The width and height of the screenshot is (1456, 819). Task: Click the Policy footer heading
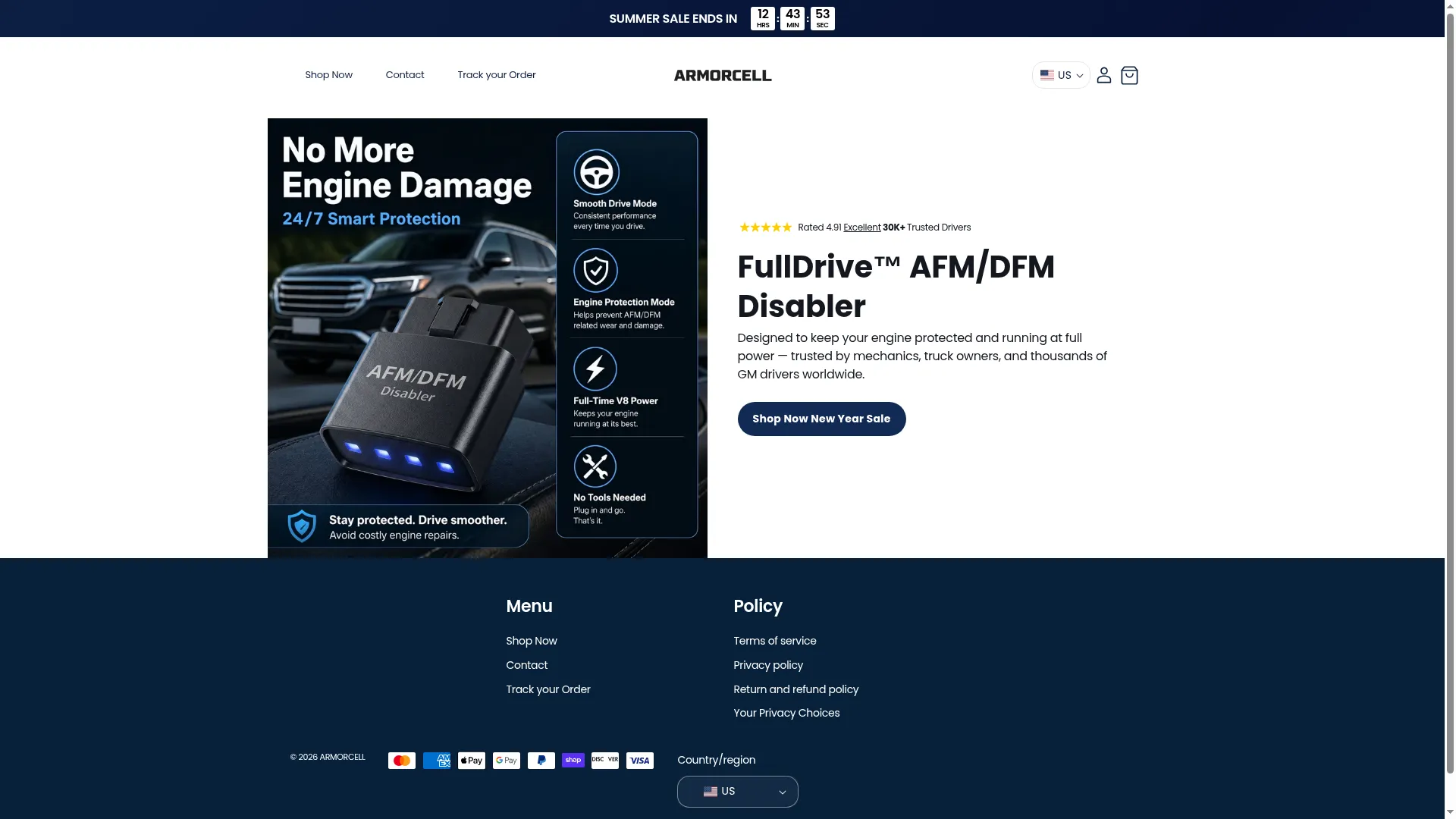[758, 607]
